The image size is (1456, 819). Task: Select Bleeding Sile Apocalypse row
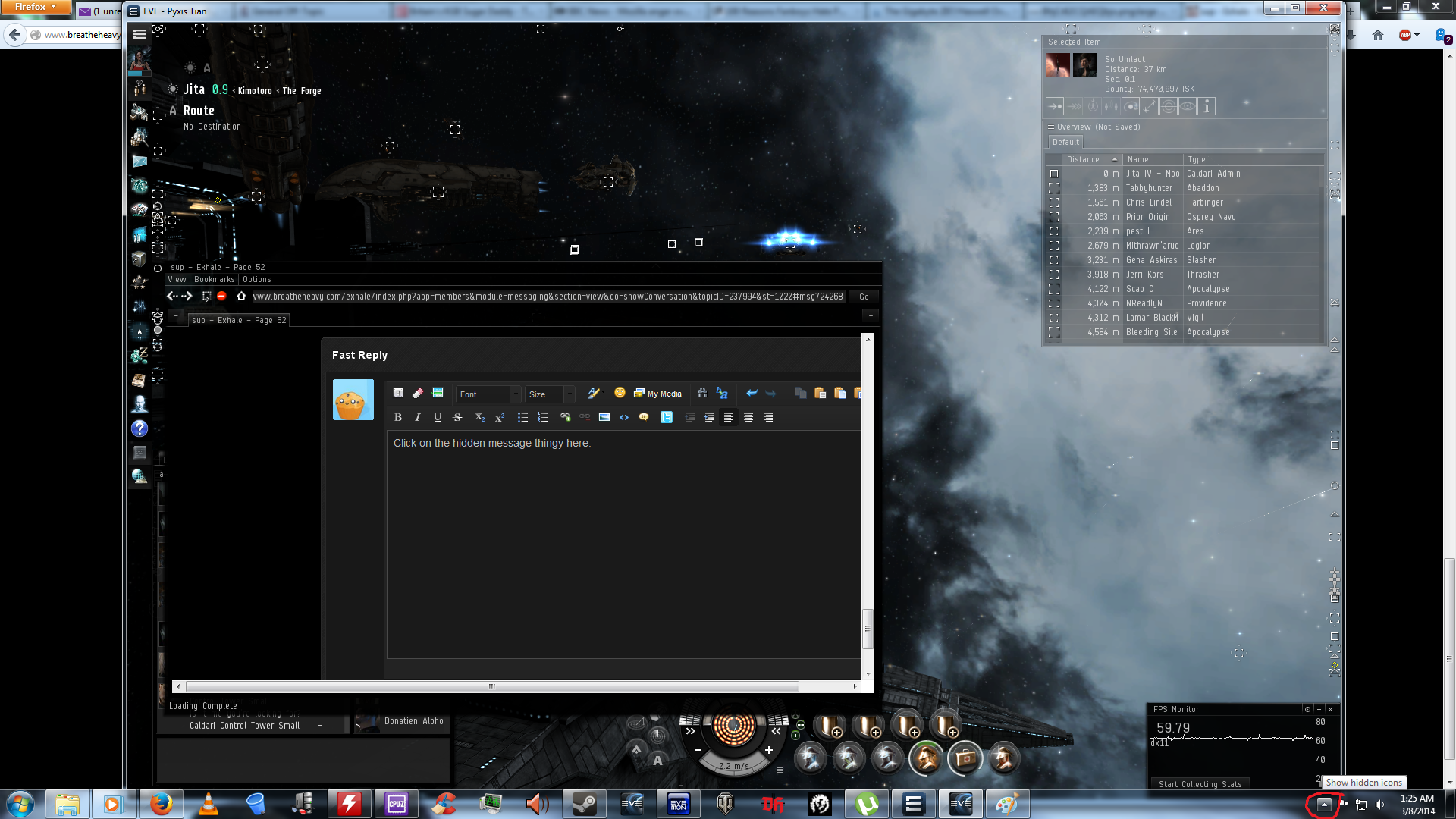pos(1185,332)
